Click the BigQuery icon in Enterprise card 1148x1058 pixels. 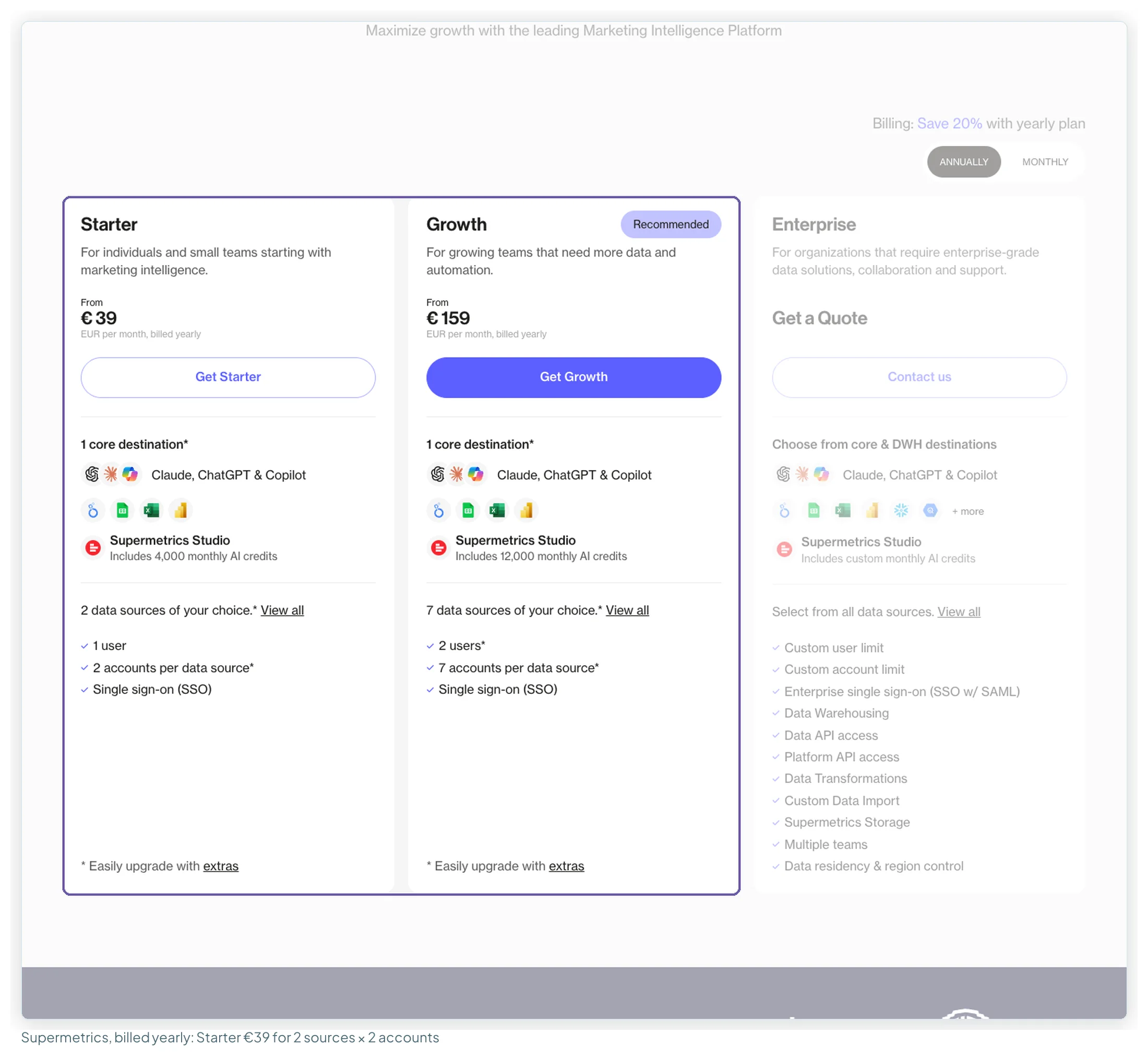point(930,511)
